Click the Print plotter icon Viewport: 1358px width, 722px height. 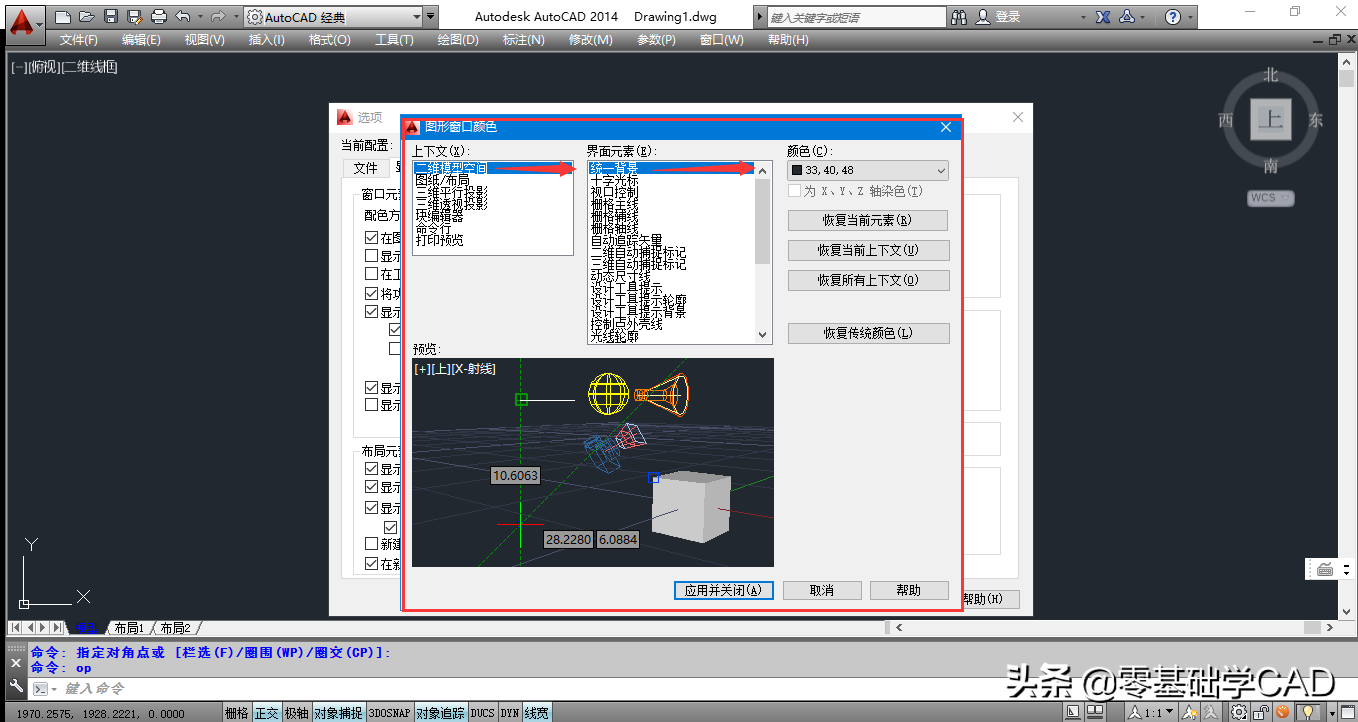[158, 17]
